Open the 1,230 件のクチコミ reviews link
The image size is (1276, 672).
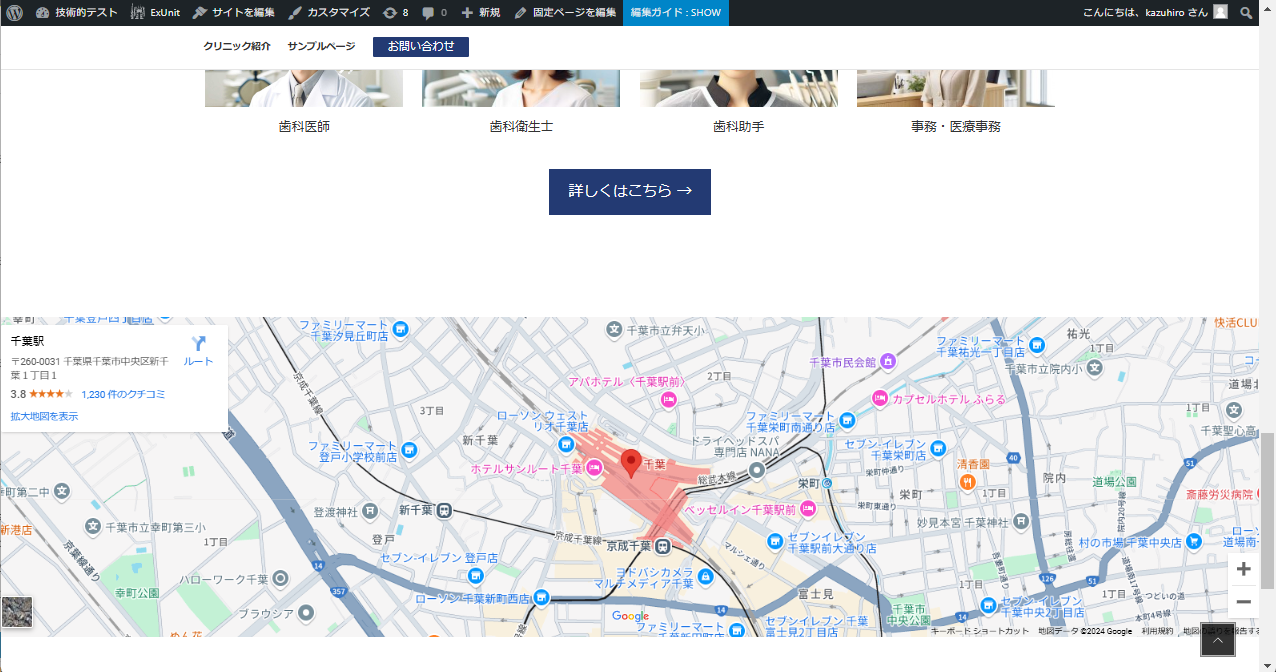tap(123, 394)
